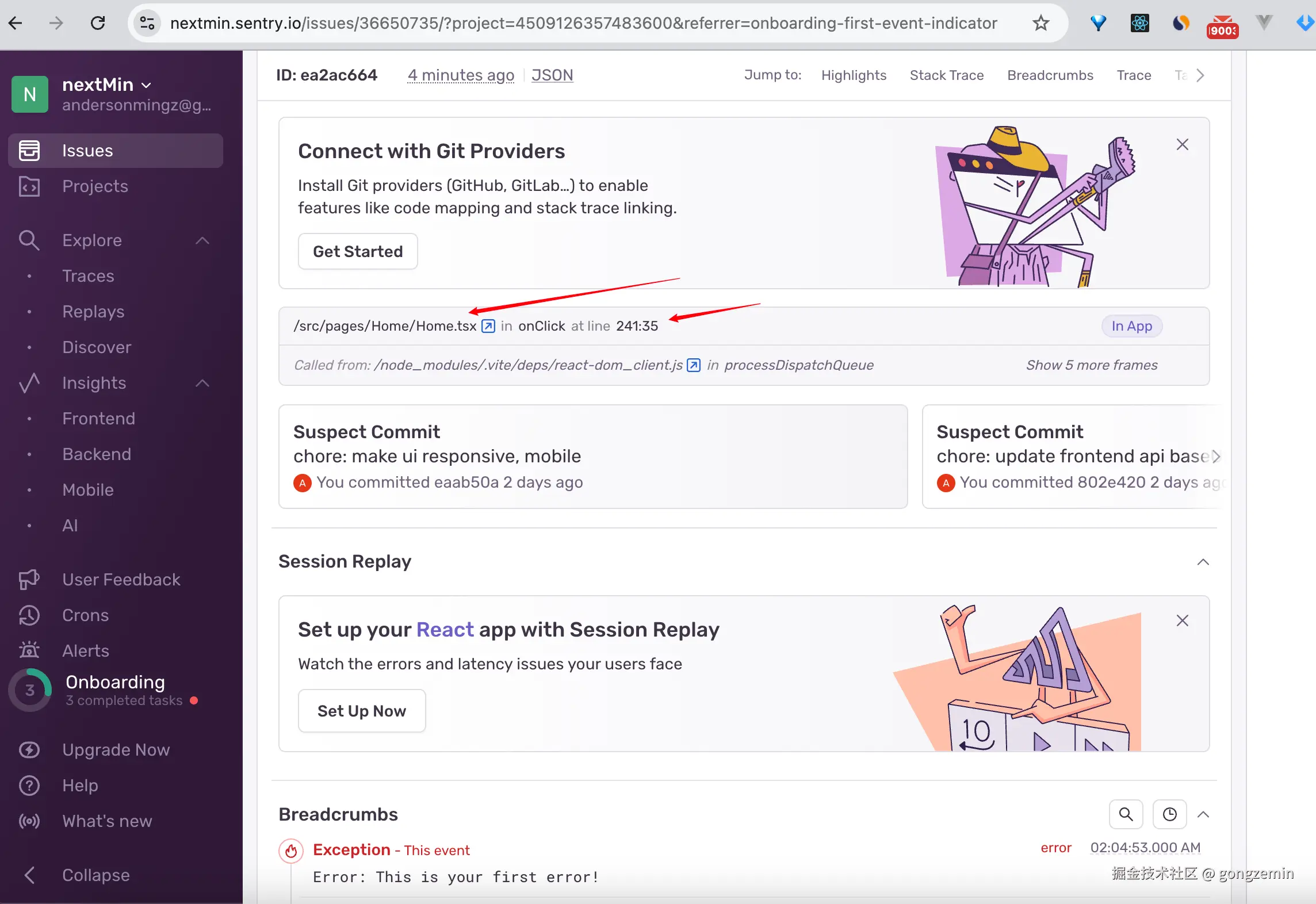Dismiss the Connect with Git Providers banner

click(x=1182, y=144)
